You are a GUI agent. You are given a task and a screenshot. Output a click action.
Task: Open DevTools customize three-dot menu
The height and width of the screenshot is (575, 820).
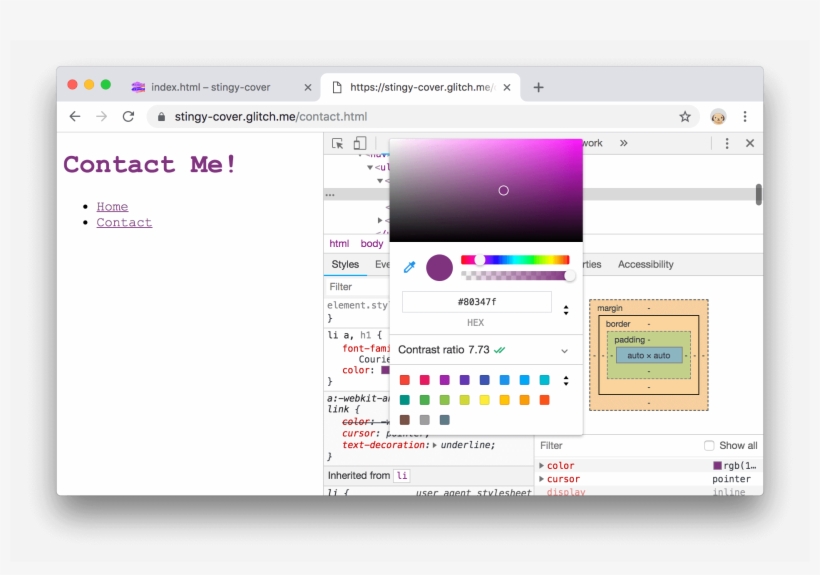tap(726, 143)
